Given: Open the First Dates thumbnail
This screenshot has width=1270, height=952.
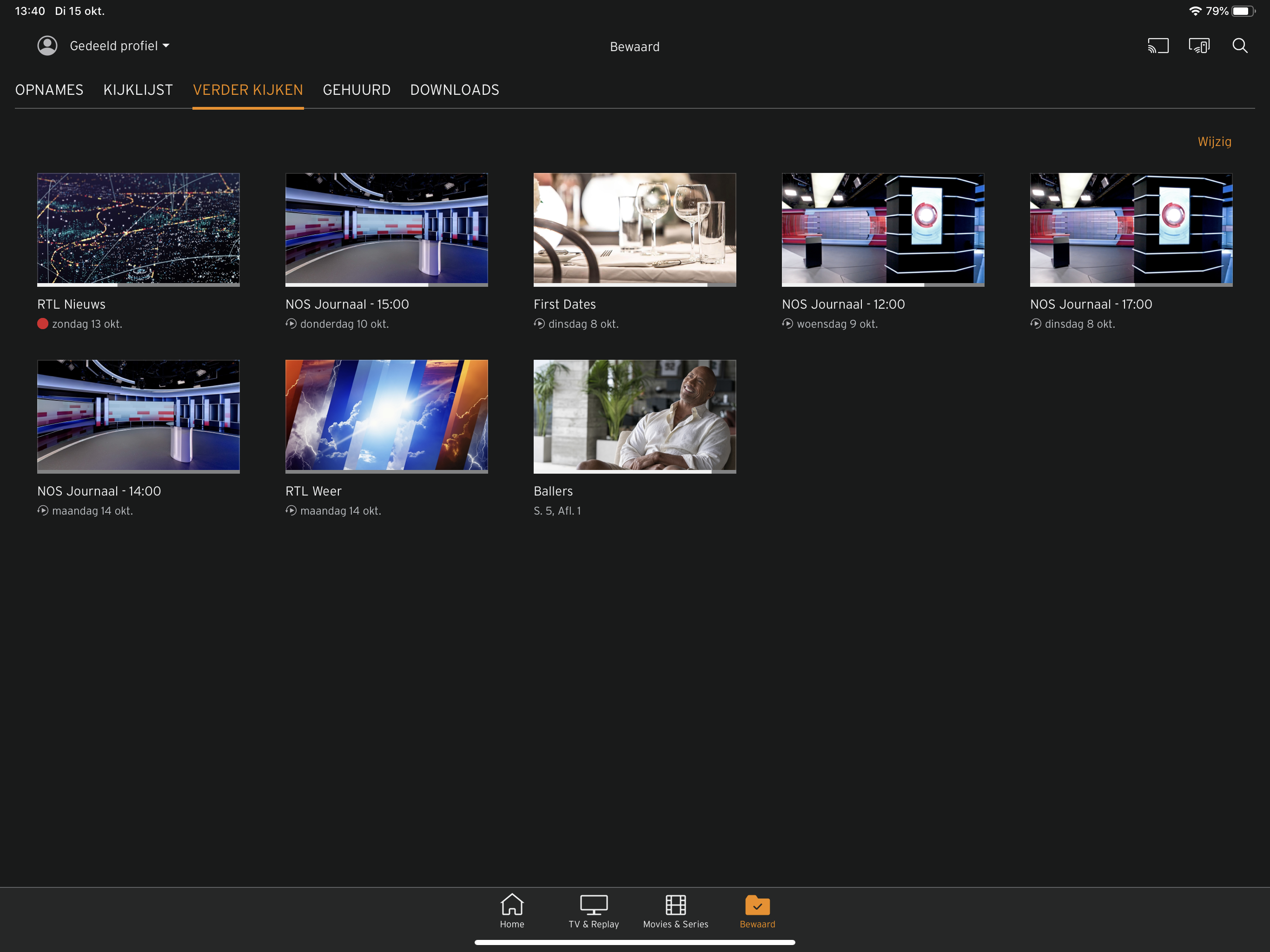Looking at the screenshot, I should click(635, 229).
